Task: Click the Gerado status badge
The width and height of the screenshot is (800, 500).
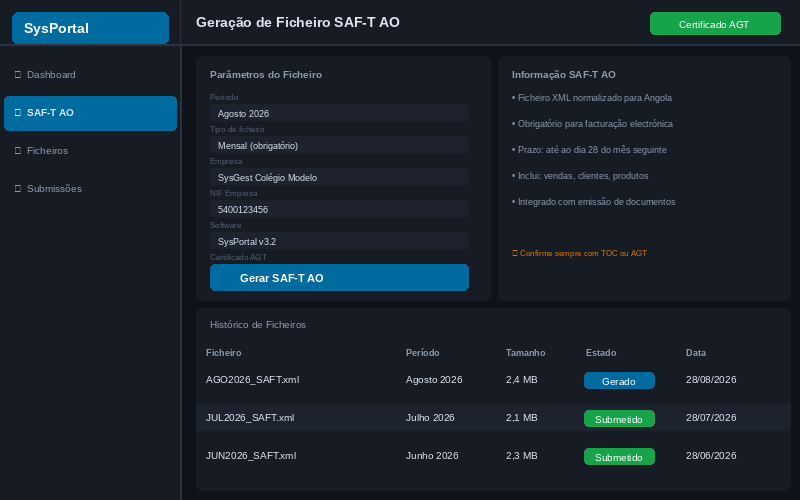Action: 619,381
